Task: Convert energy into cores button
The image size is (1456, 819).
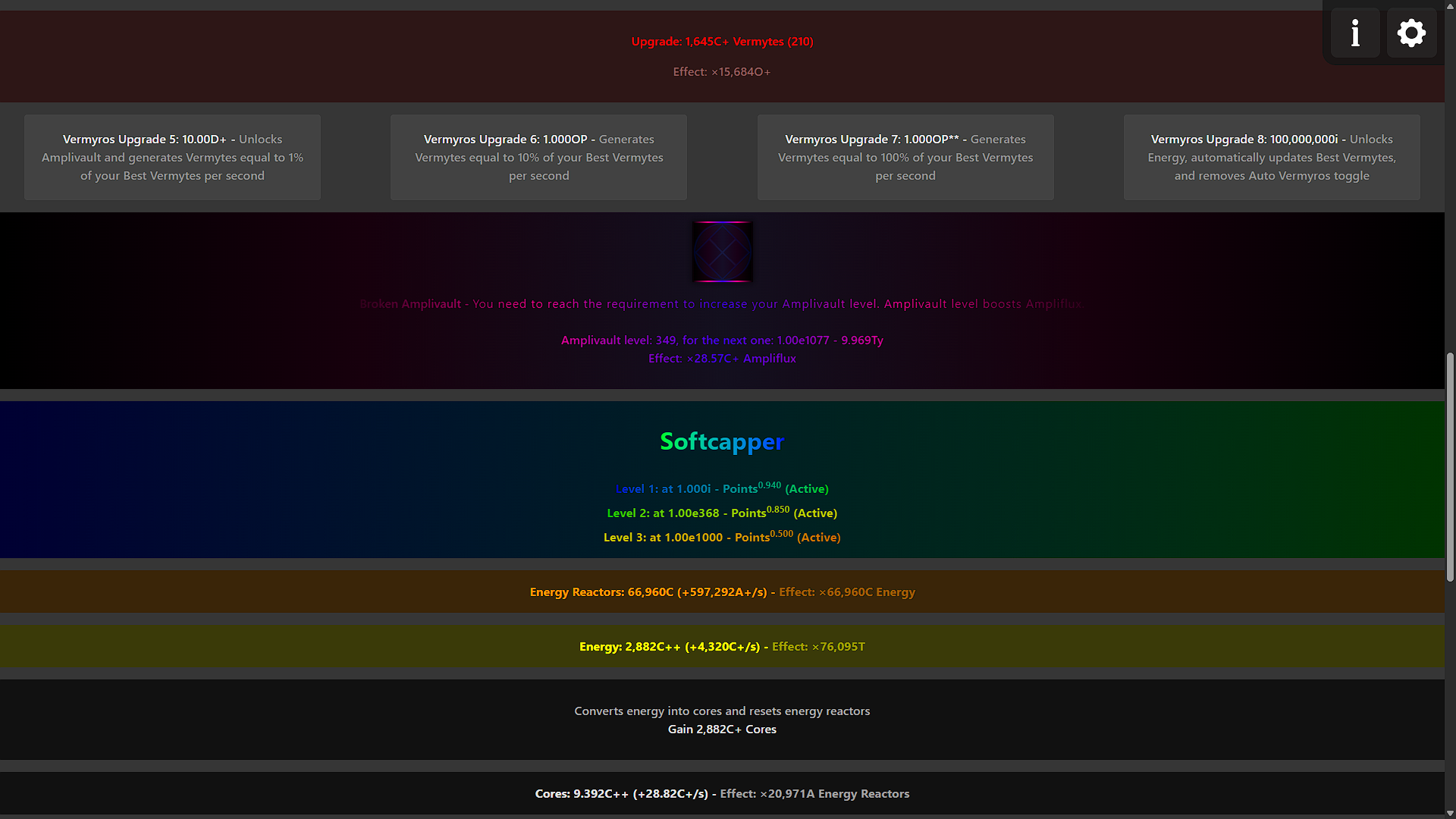Action: click(722, 711)
